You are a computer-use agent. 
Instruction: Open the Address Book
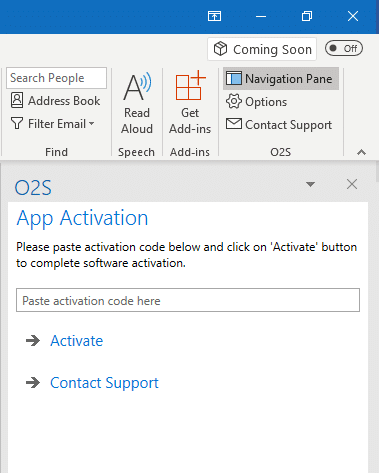(x=56, y=100)
